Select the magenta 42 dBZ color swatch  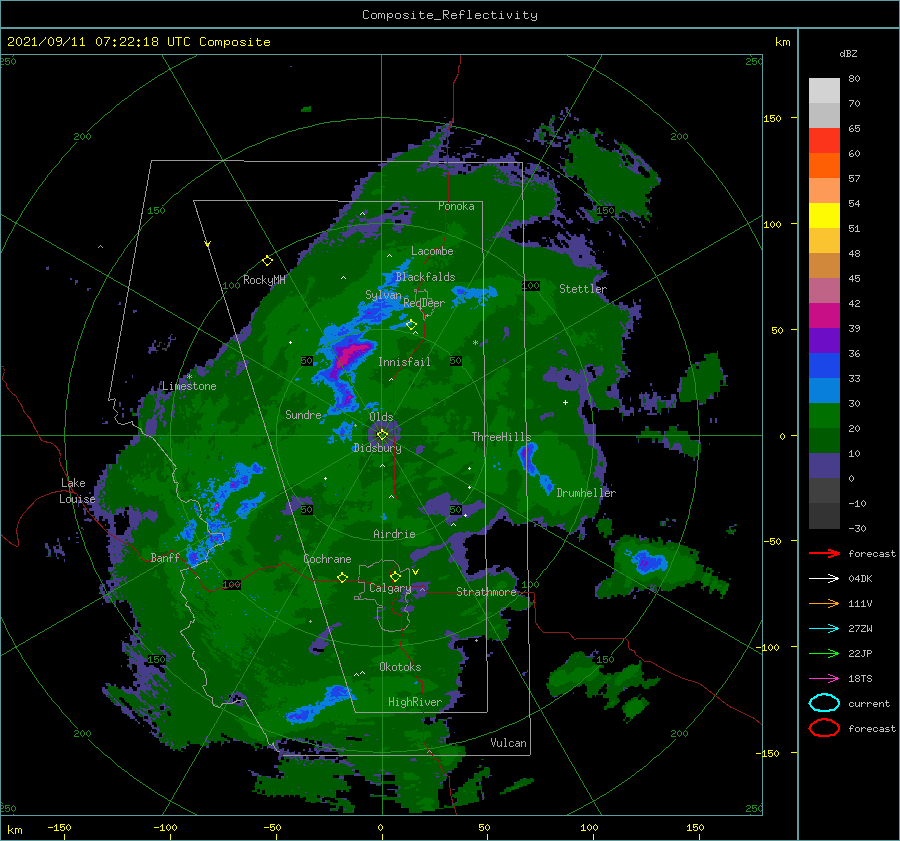point(824,315)
